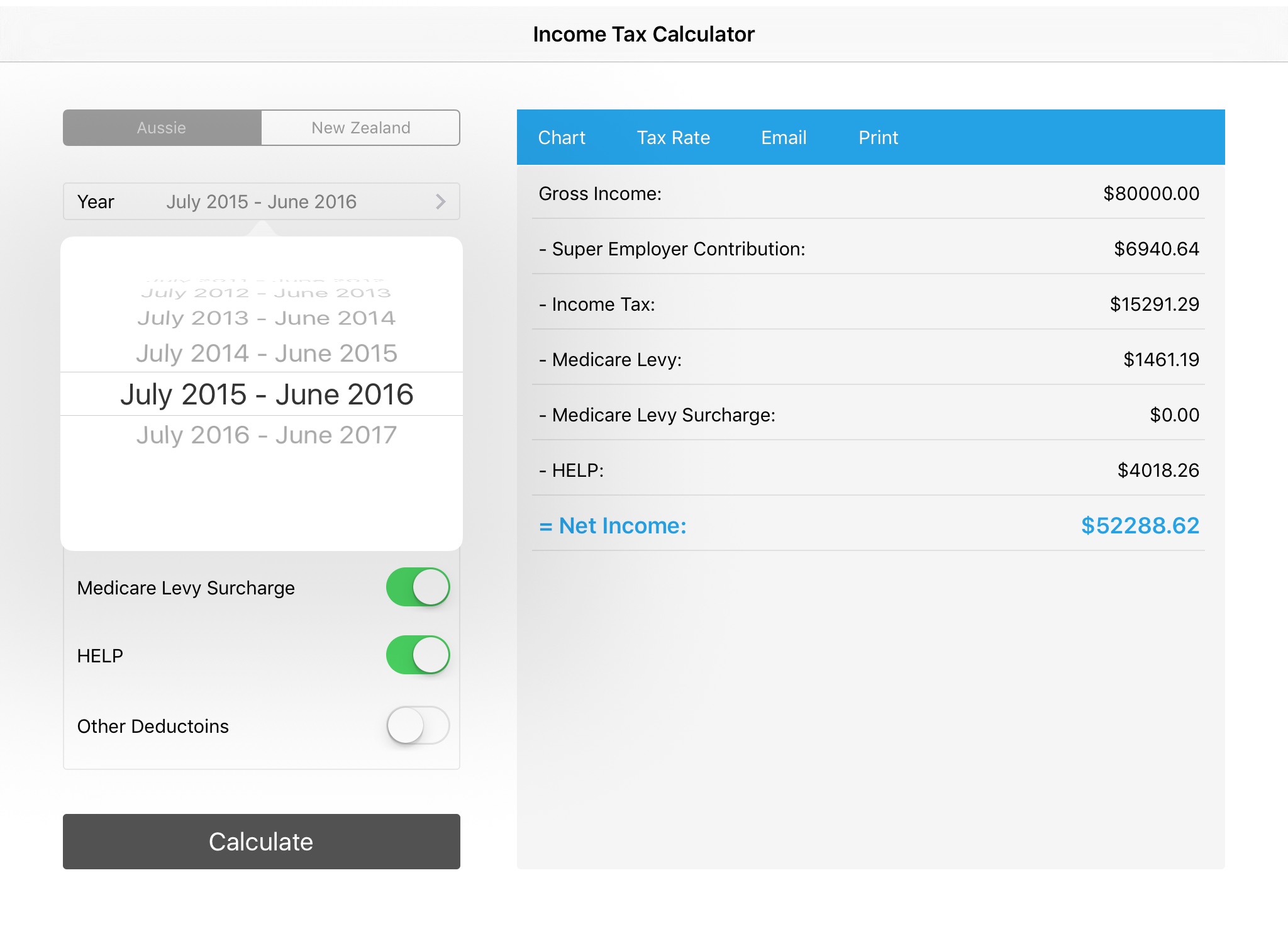Switch to the New Zealand segment

pyautogui.click(x=360, y=128)
